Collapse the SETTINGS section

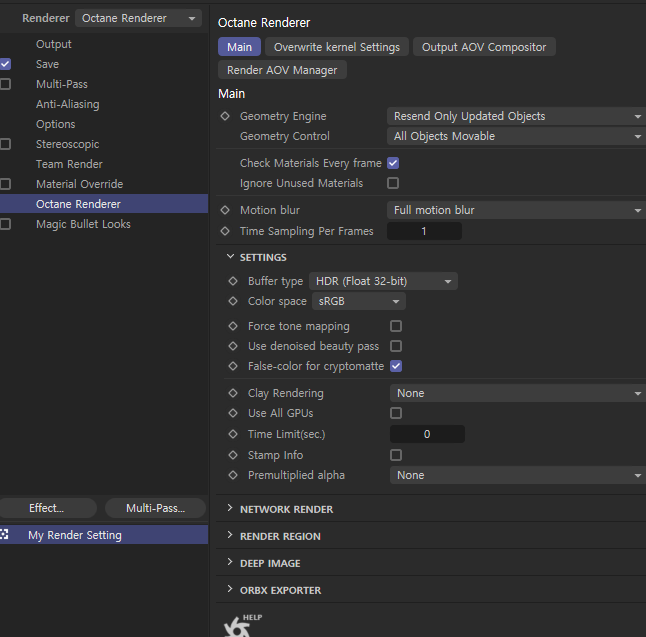pyautogui.click(x=230, y=257)
